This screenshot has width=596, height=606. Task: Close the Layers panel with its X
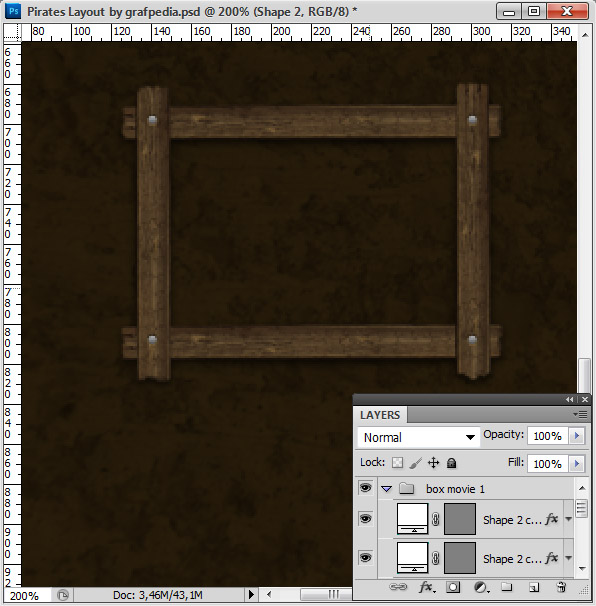click(x=585, y=400)
